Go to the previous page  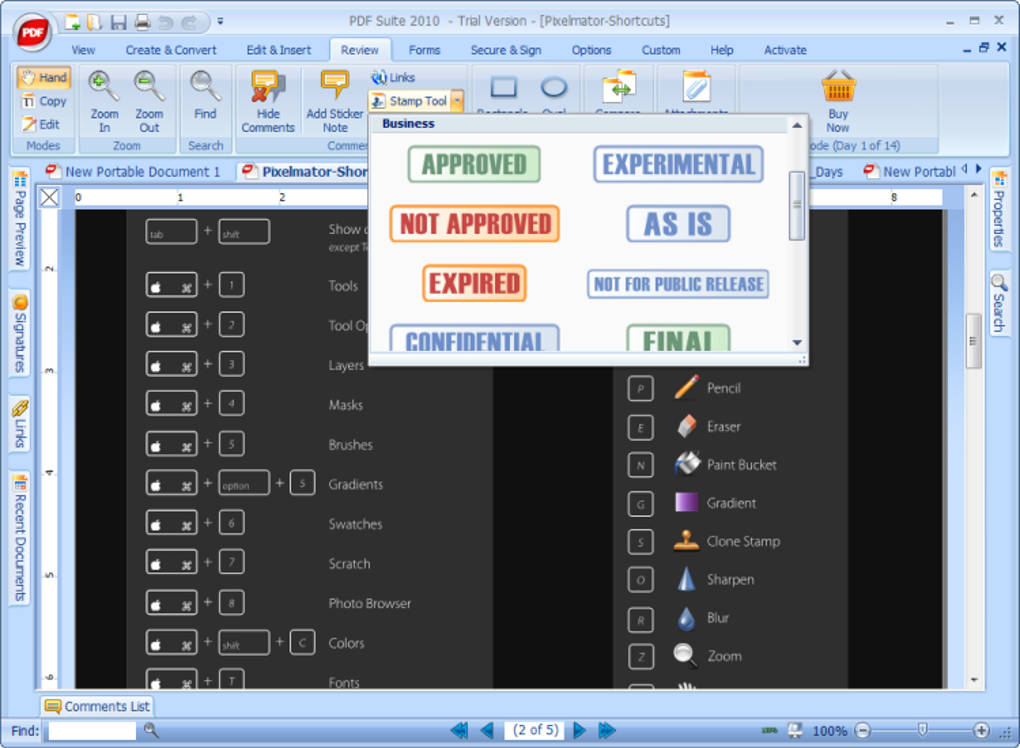click(x=487, y=730)
